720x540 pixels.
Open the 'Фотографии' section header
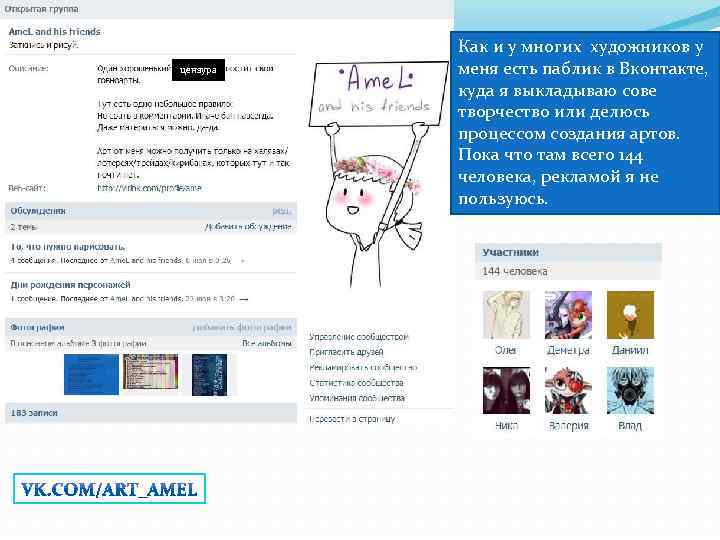click(37, 327)
